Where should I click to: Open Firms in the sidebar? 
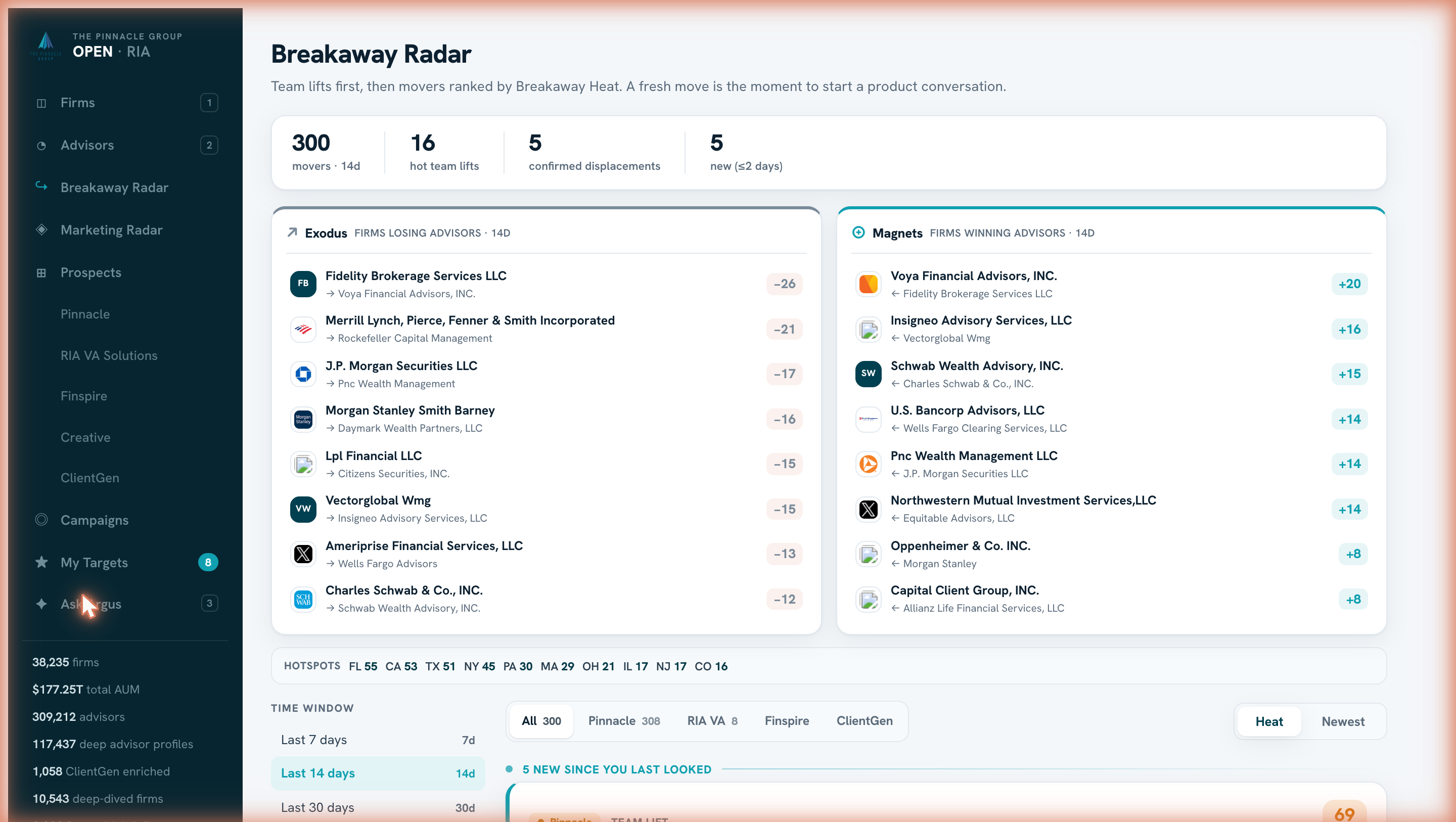tap(126, 103)
